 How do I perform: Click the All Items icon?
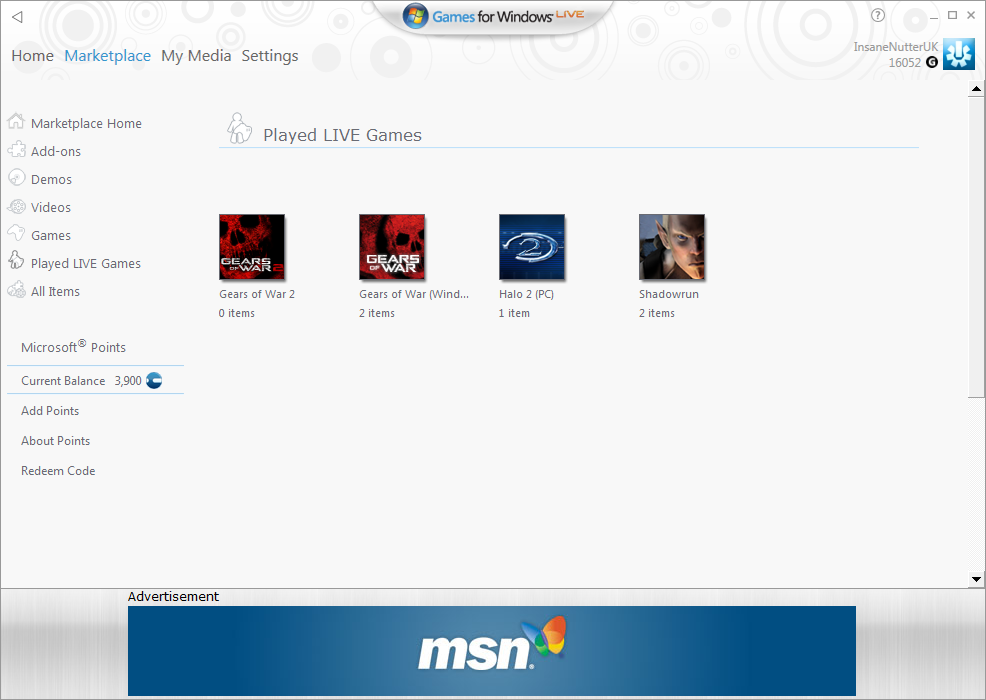(x=16, y=289)
